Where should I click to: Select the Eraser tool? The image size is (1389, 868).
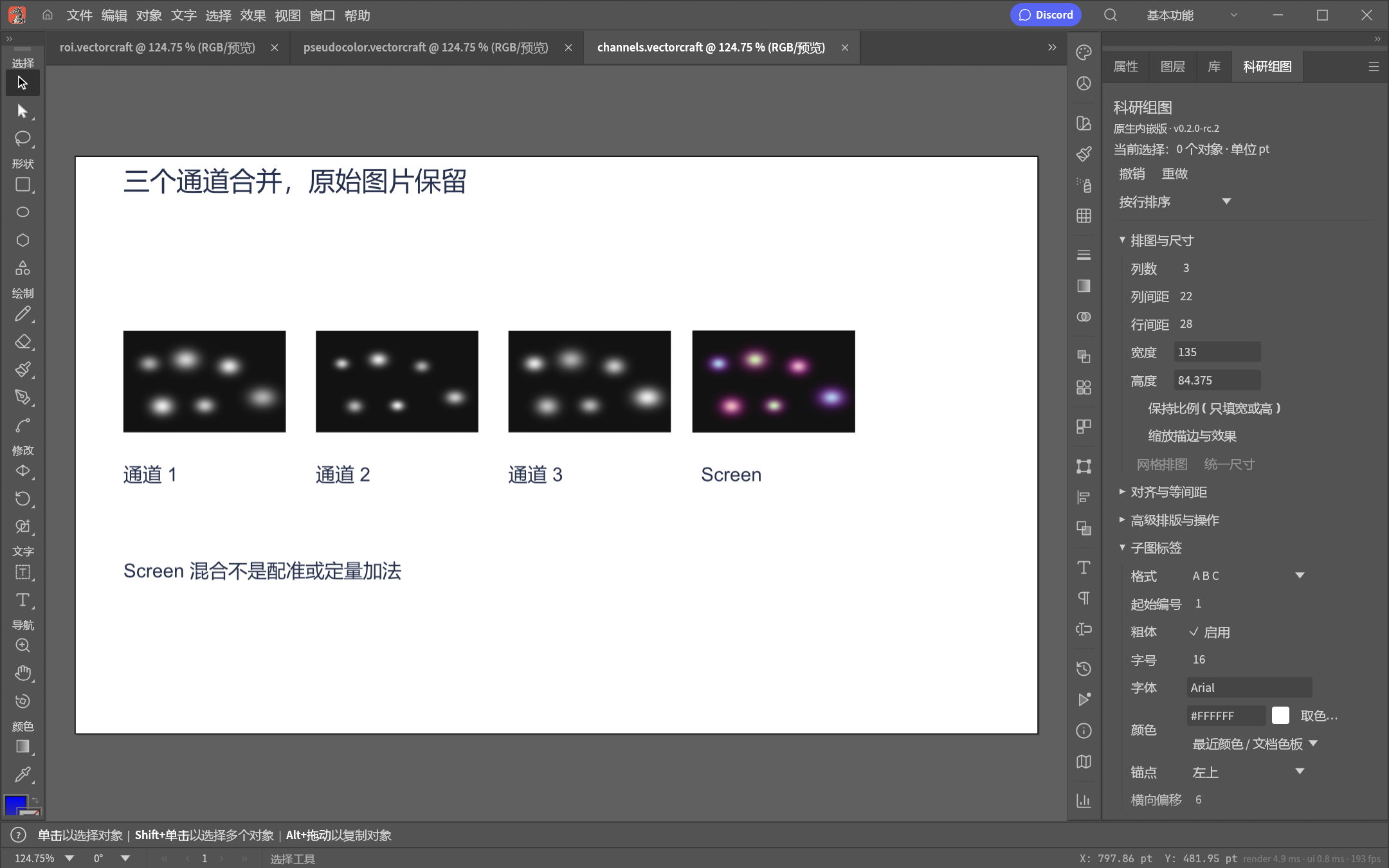pyautogui.click(x=23, y=342)
